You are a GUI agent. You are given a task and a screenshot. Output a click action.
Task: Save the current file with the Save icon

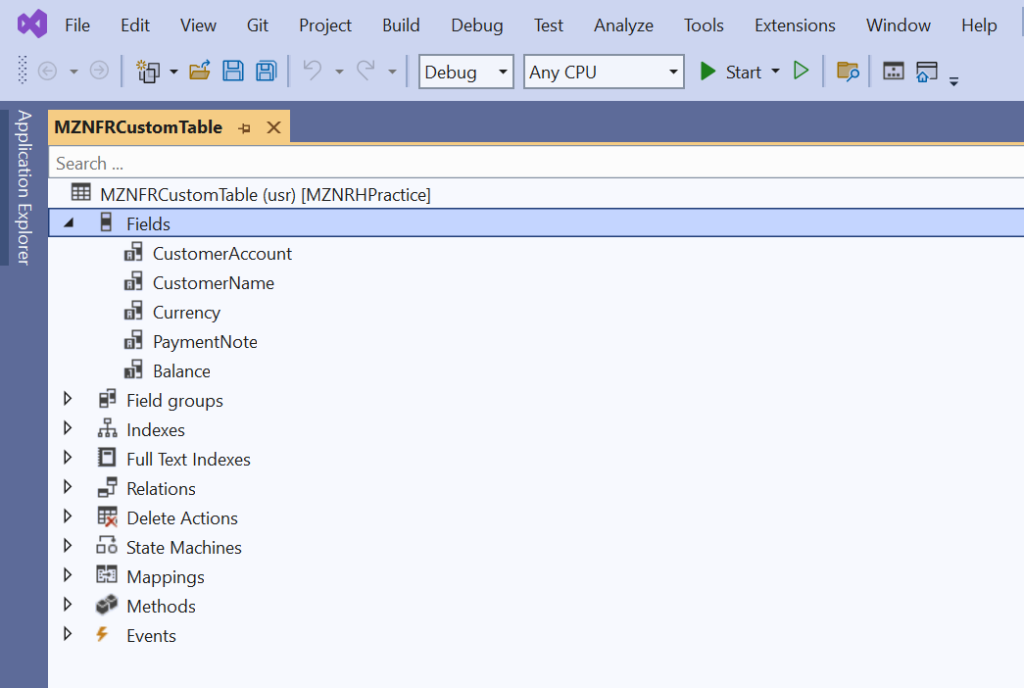coord(233,70)
